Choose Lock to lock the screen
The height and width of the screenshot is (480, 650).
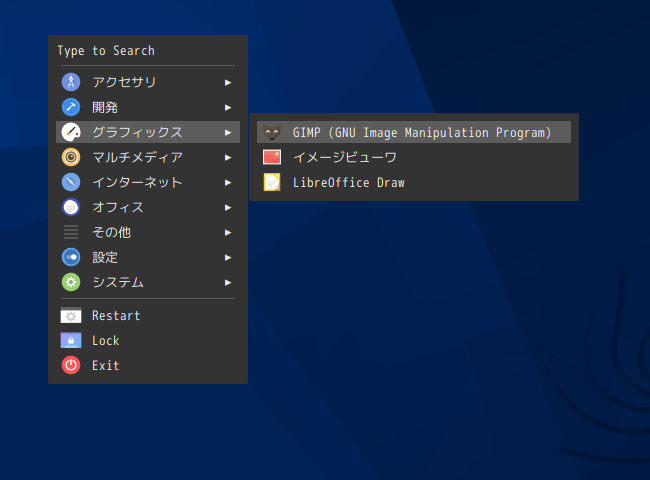[x=148, y=340]
